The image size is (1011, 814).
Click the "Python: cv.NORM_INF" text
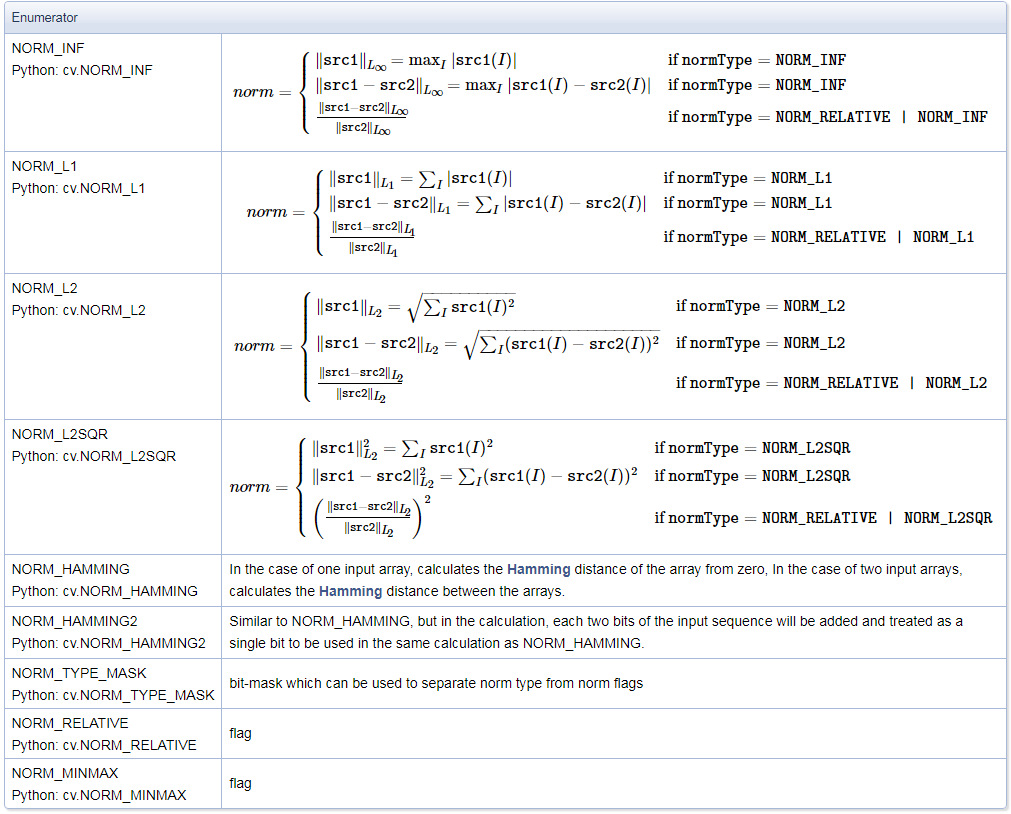[x=82, y=70]
